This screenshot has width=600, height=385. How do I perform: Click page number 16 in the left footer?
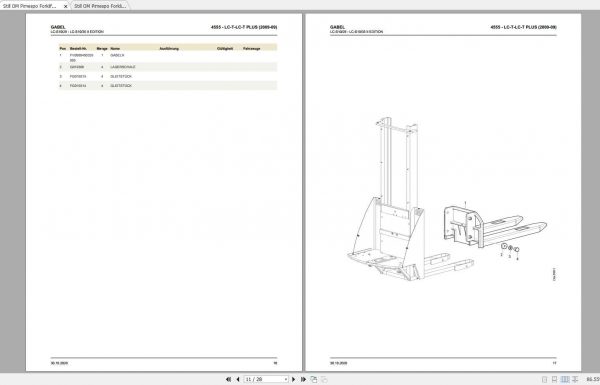(x=275, y=363)
